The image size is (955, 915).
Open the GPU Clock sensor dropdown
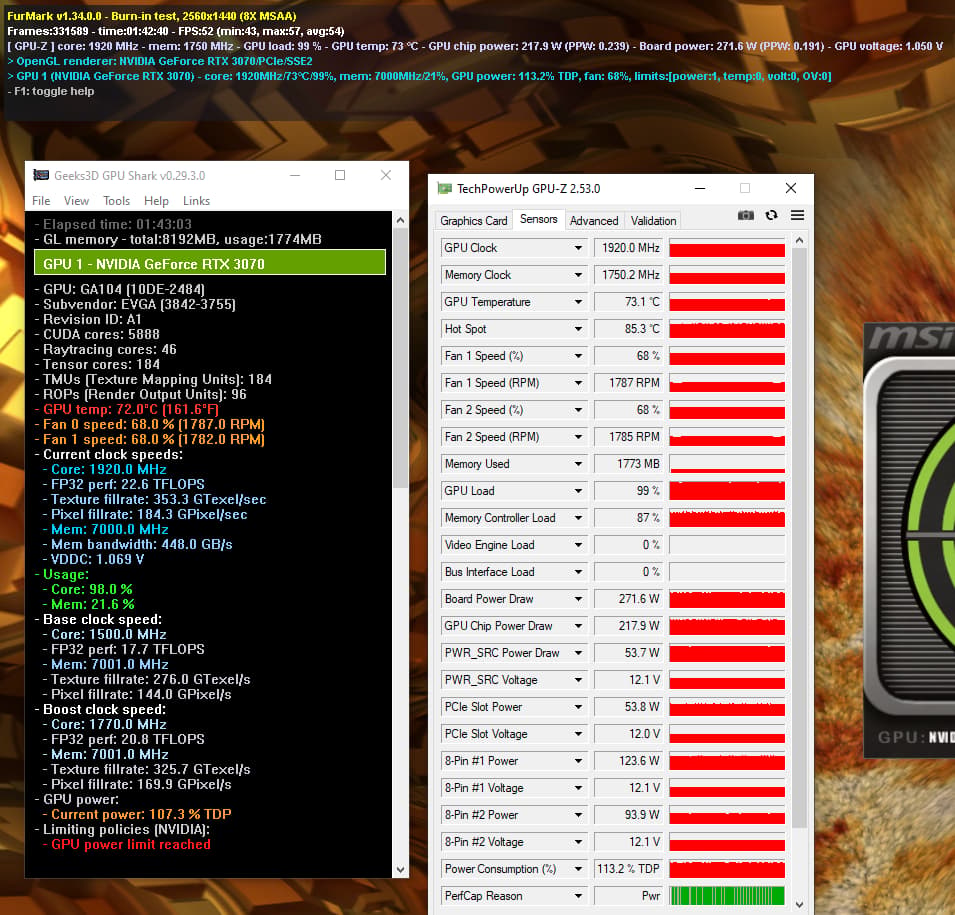[578, 248]
